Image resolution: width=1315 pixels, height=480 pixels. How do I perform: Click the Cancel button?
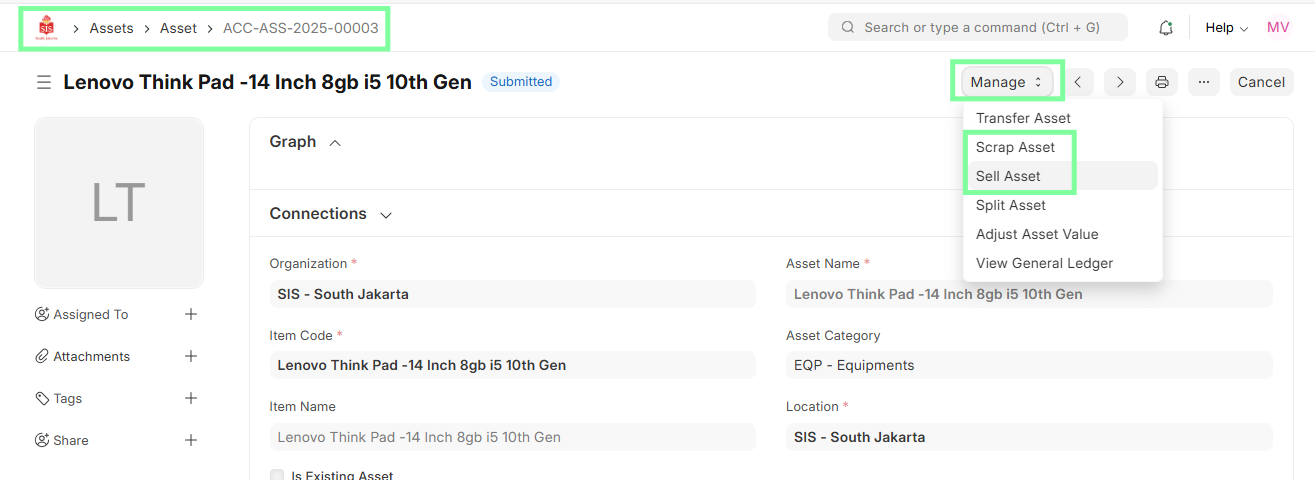(1261, 82)
